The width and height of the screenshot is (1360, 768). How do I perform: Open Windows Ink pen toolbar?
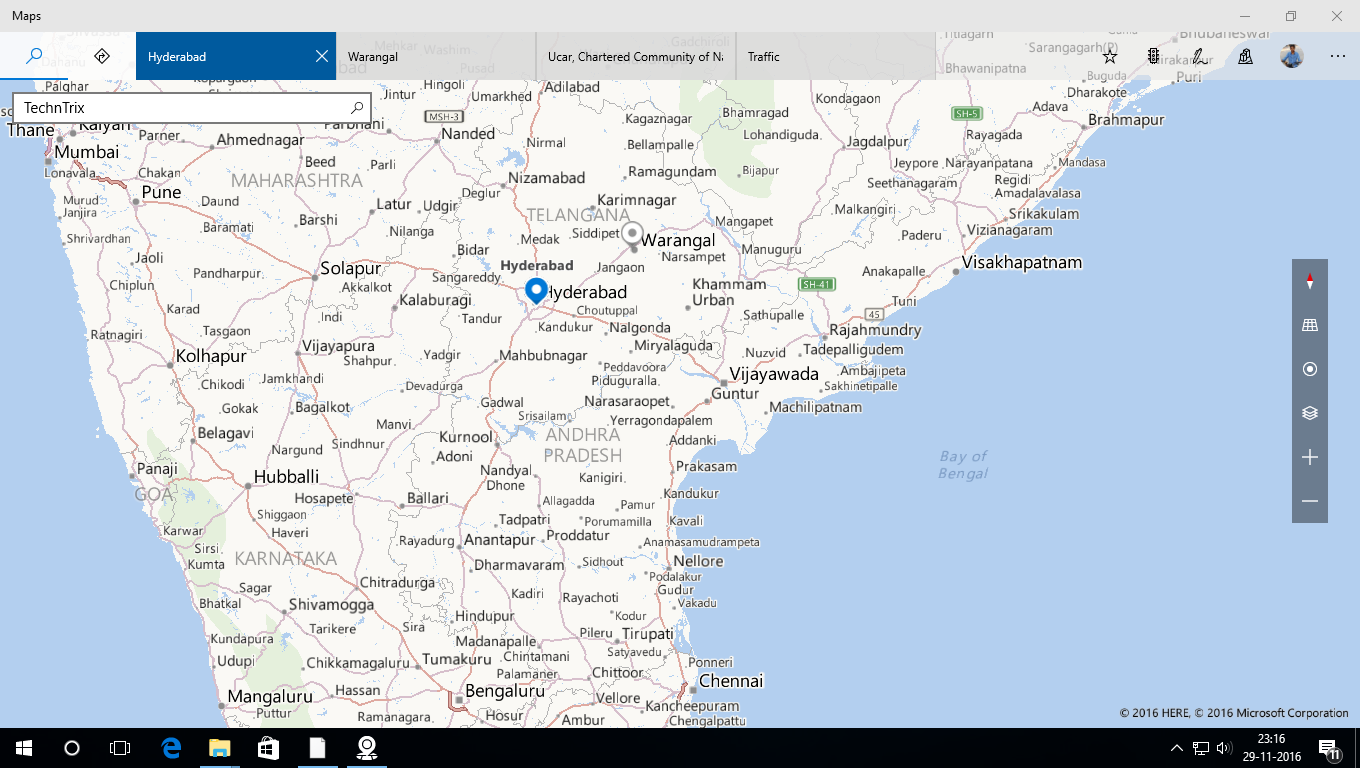(1198, 56)
